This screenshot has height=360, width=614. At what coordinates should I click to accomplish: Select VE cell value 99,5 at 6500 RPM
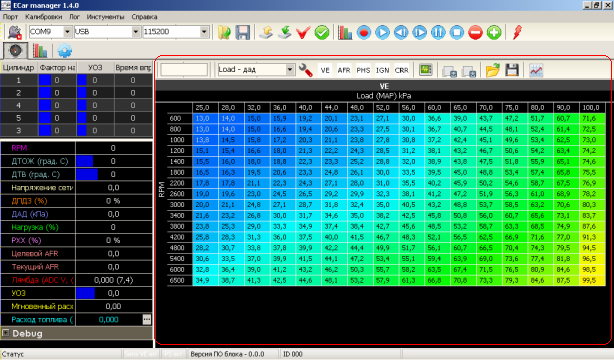pyautogui.click(x=592, y=280)
